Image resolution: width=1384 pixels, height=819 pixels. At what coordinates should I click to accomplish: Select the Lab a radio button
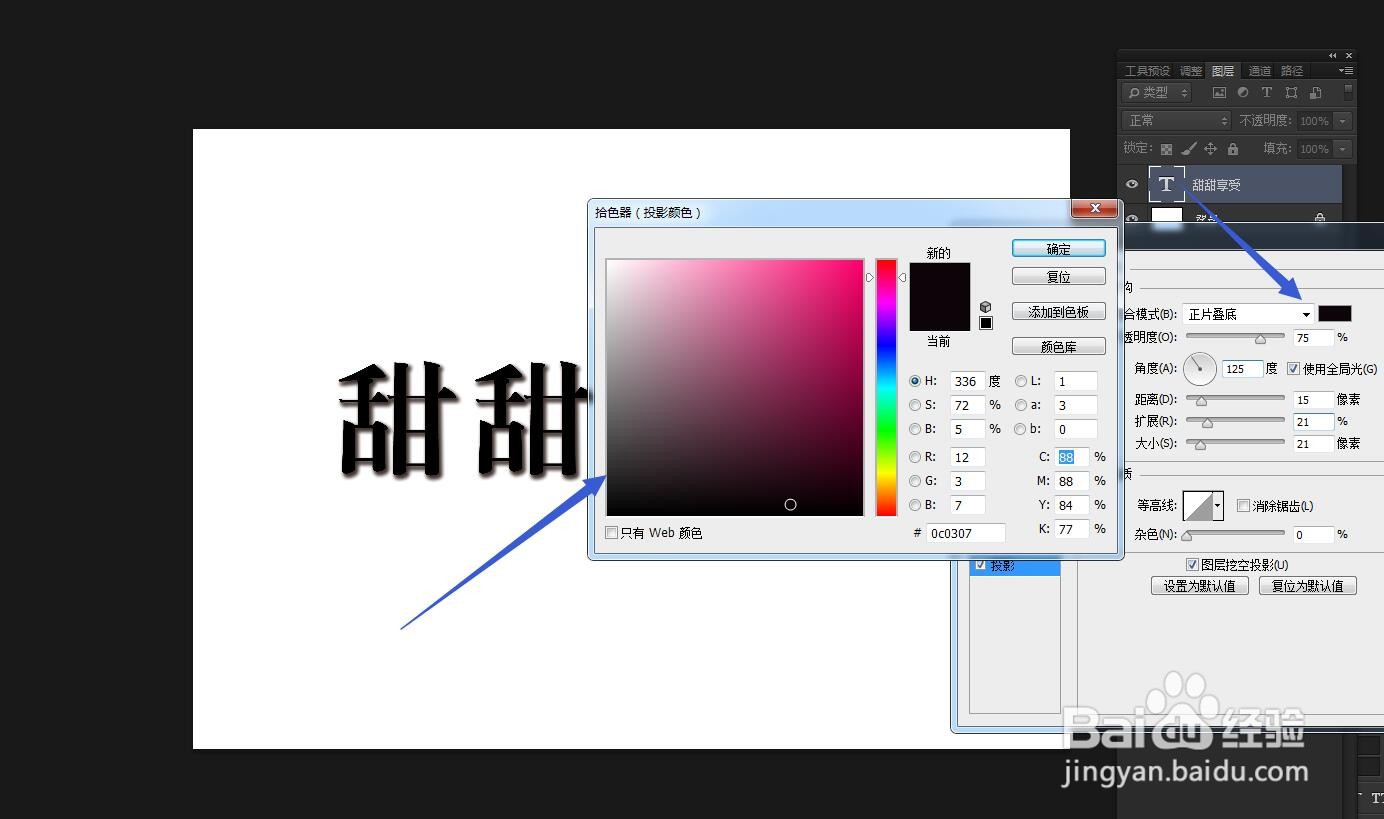tap(1021, 405)
